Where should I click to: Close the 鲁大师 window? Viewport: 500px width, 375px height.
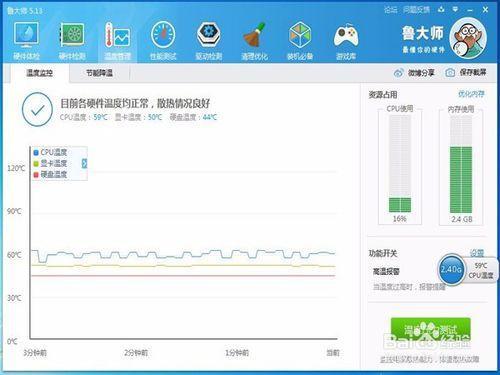click(485, 10)
